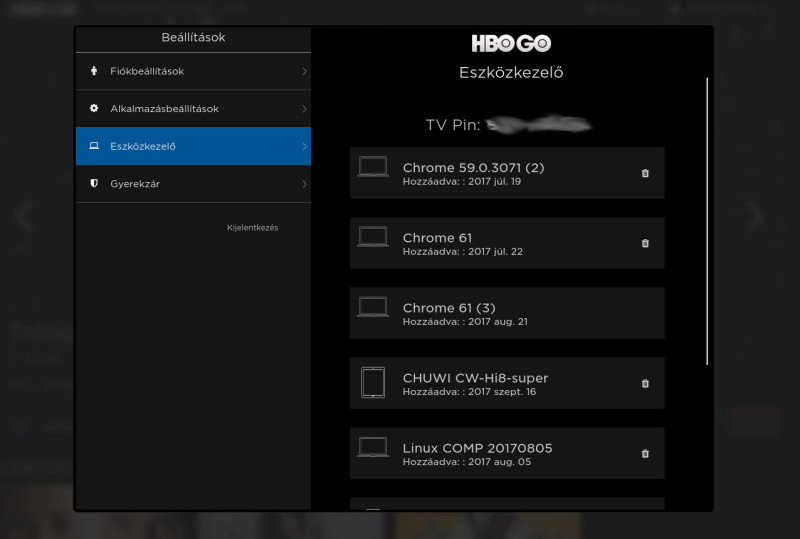The image size is (800, 539).
Task: Click laptop icon of Linux COMP 20170805
Action: pyautogui.click(x=372, y=447)
